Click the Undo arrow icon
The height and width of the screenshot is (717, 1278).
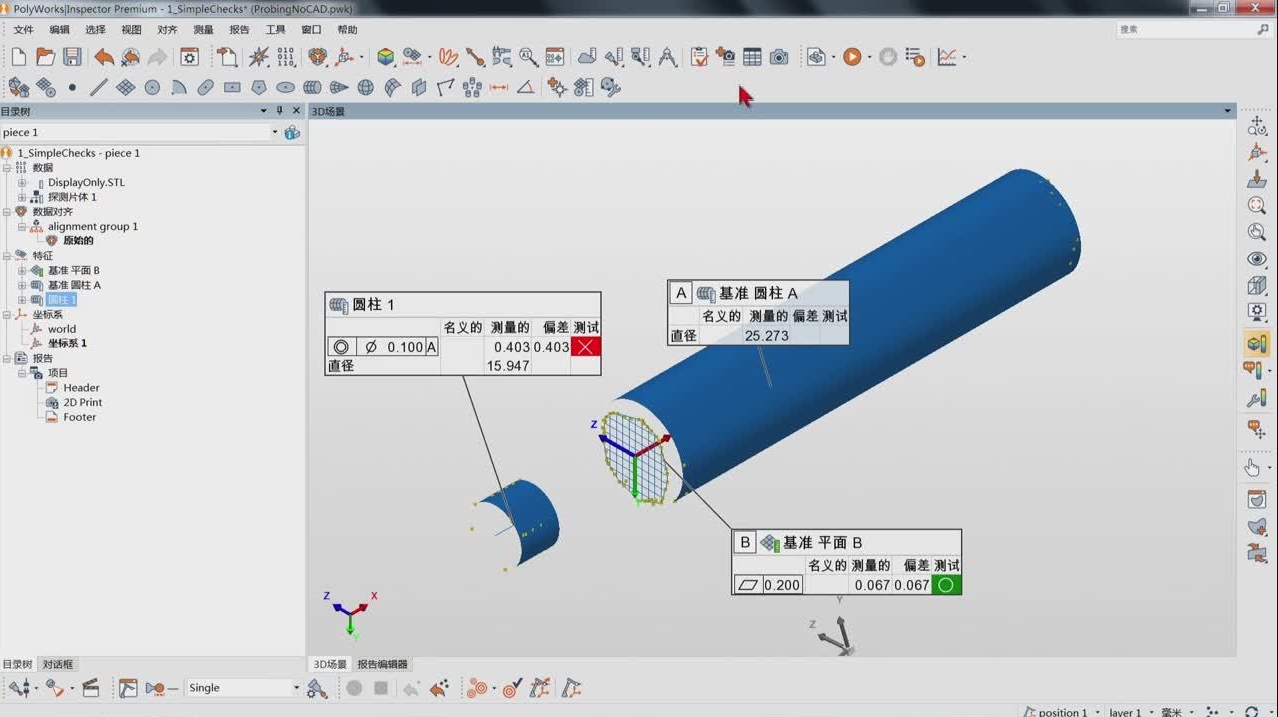point(104,57)
